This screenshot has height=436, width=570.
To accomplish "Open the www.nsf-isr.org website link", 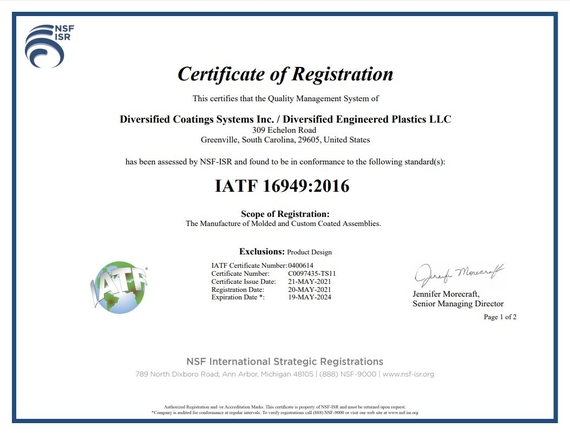I will [x=408, y=374].
